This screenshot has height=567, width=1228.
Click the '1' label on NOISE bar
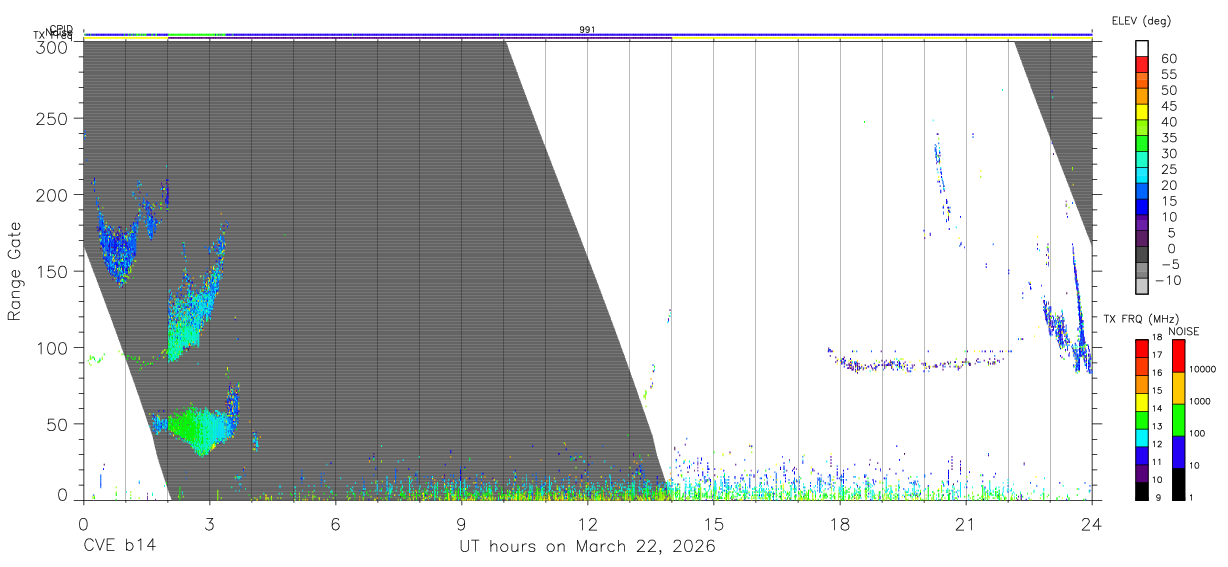tap(1189, 497)
